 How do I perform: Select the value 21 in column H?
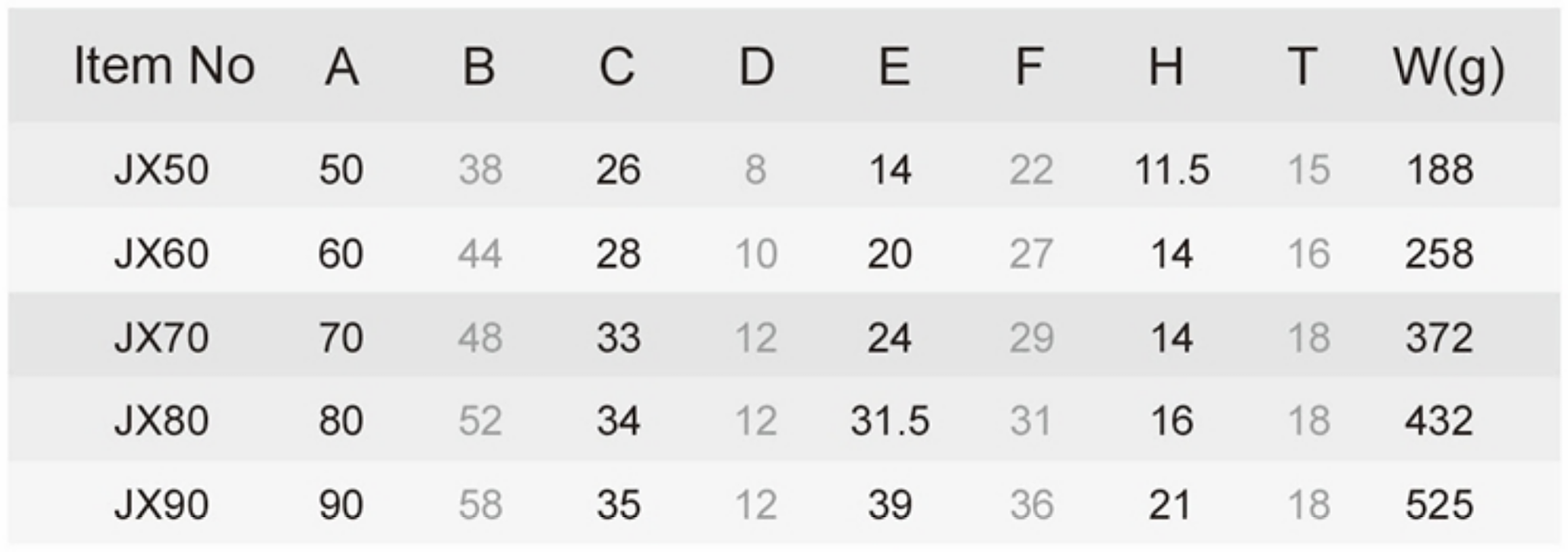point(1169,505)
